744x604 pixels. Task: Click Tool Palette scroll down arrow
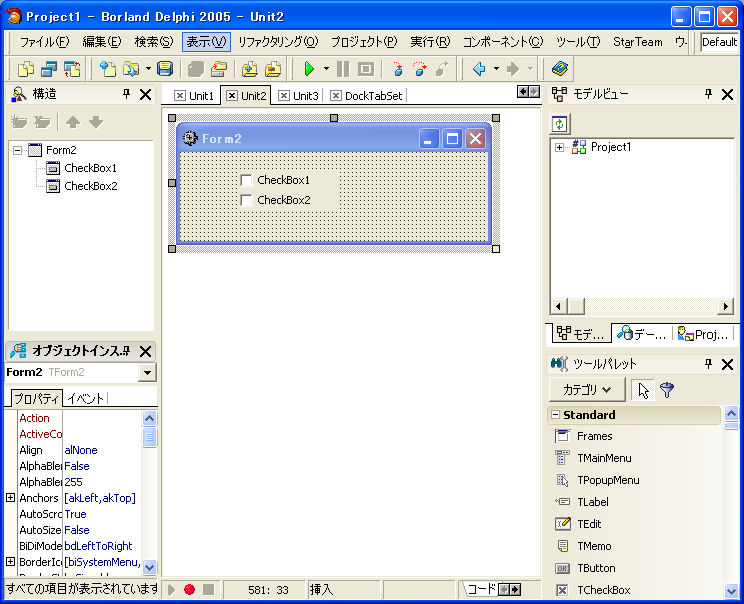pyautogui.click(x=731, y=591)
